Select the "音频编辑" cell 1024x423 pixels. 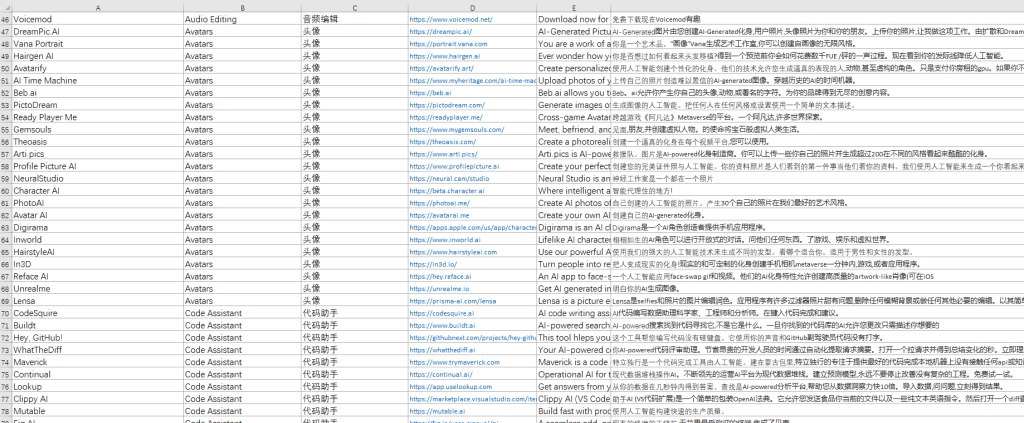tap(354, 20)
